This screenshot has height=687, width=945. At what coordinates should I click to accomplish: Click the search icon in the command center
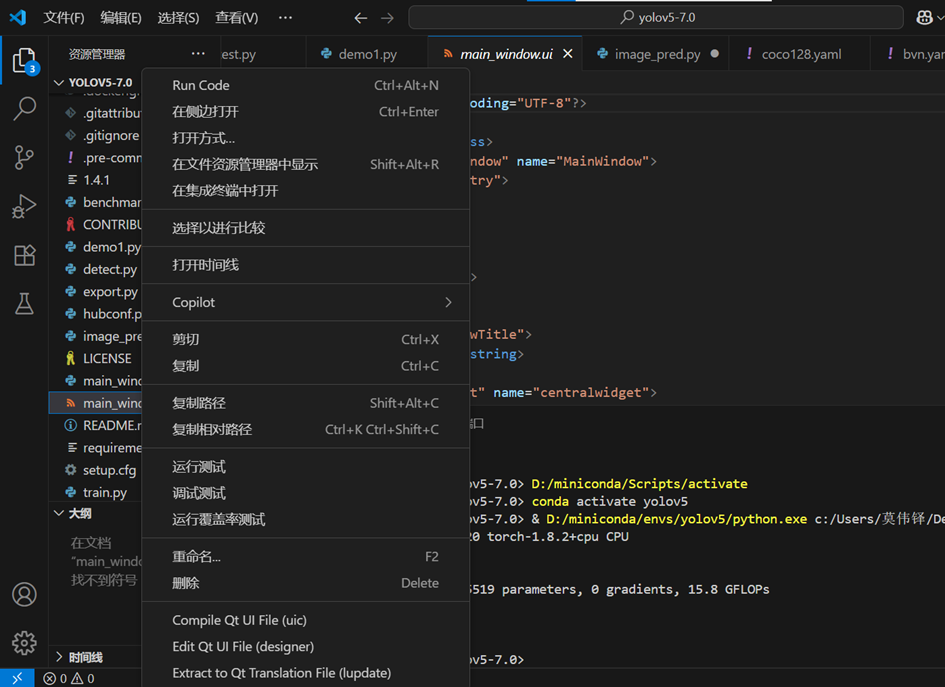point(627,17)
